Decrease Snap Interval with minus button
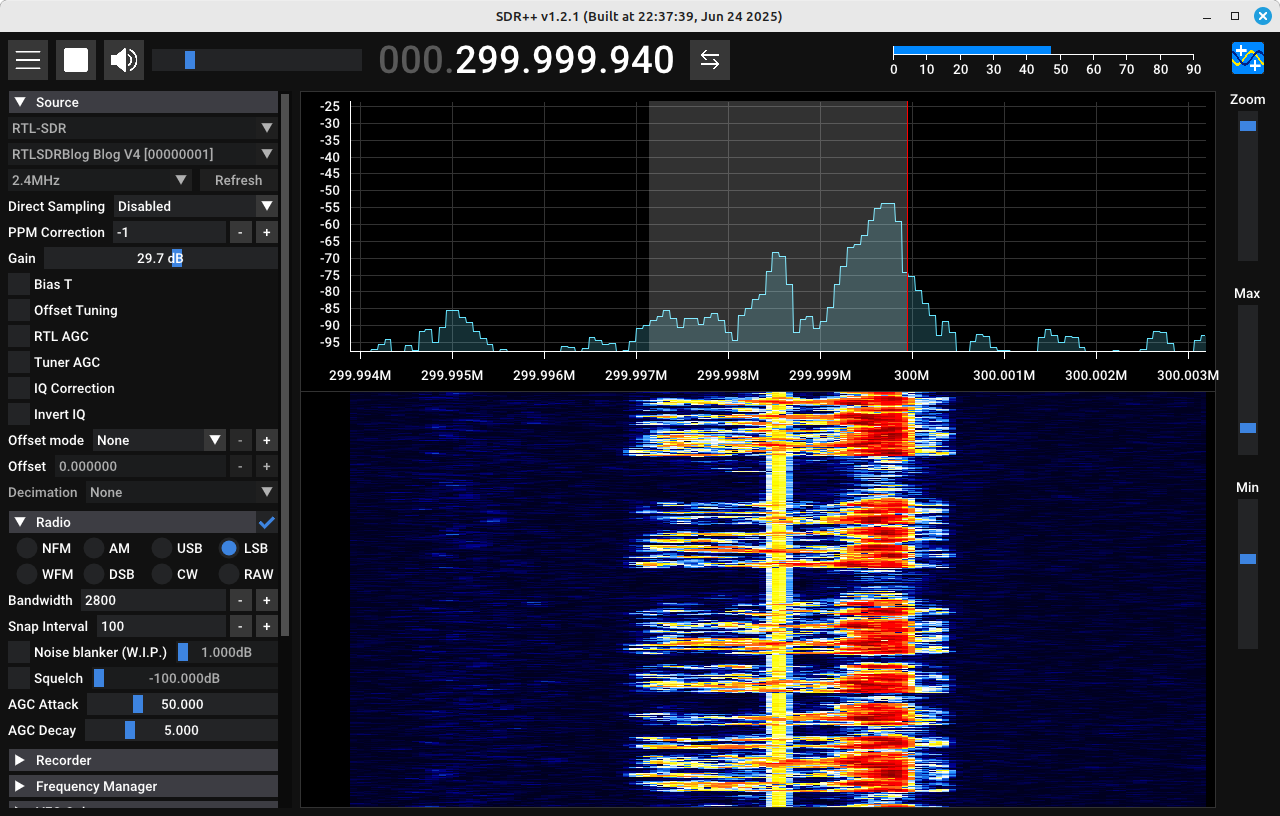Screen dimensions: 1280x816 click(x=241, y=626)
